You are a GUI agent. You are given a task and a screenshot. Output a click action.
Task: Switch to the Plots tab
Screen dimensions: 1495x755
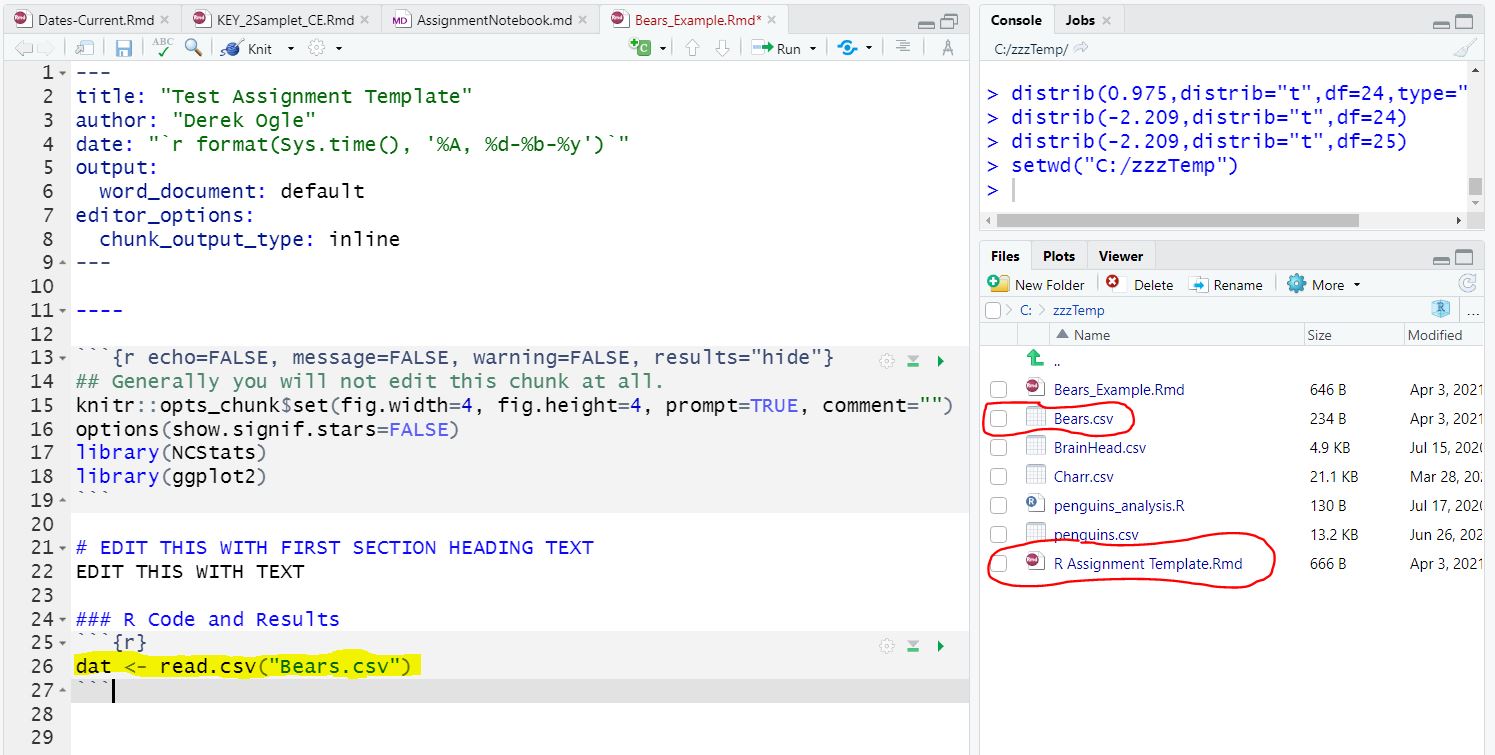[x=1058, y=255]
